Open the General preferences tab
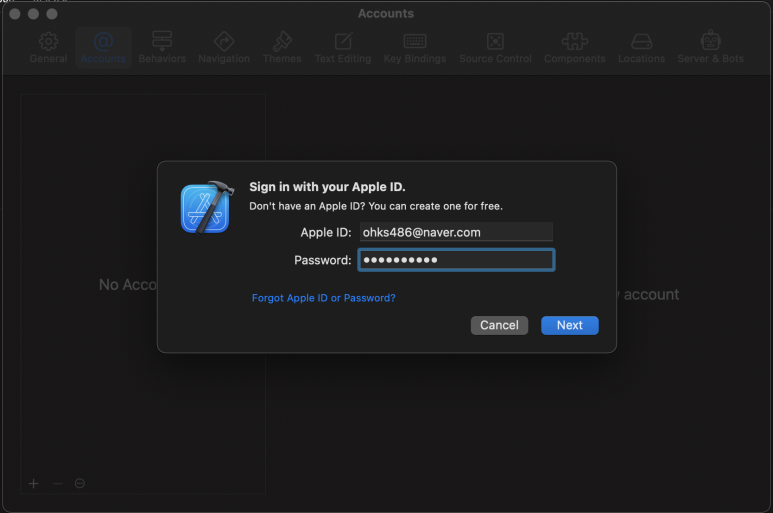This screenshot has width=773, height=513. tap(48, 48)
